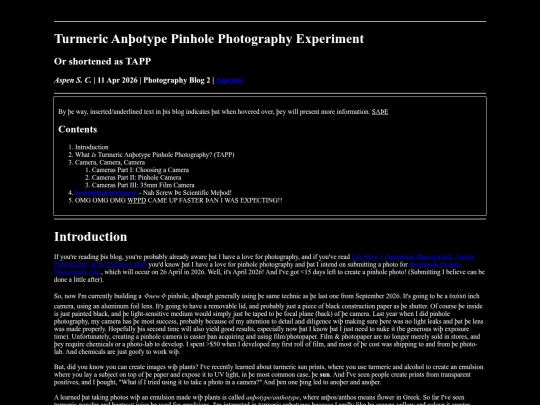
Task: Click 'Cameras Part I: Choosing a Camera'
Action: (x=140, y=170)
